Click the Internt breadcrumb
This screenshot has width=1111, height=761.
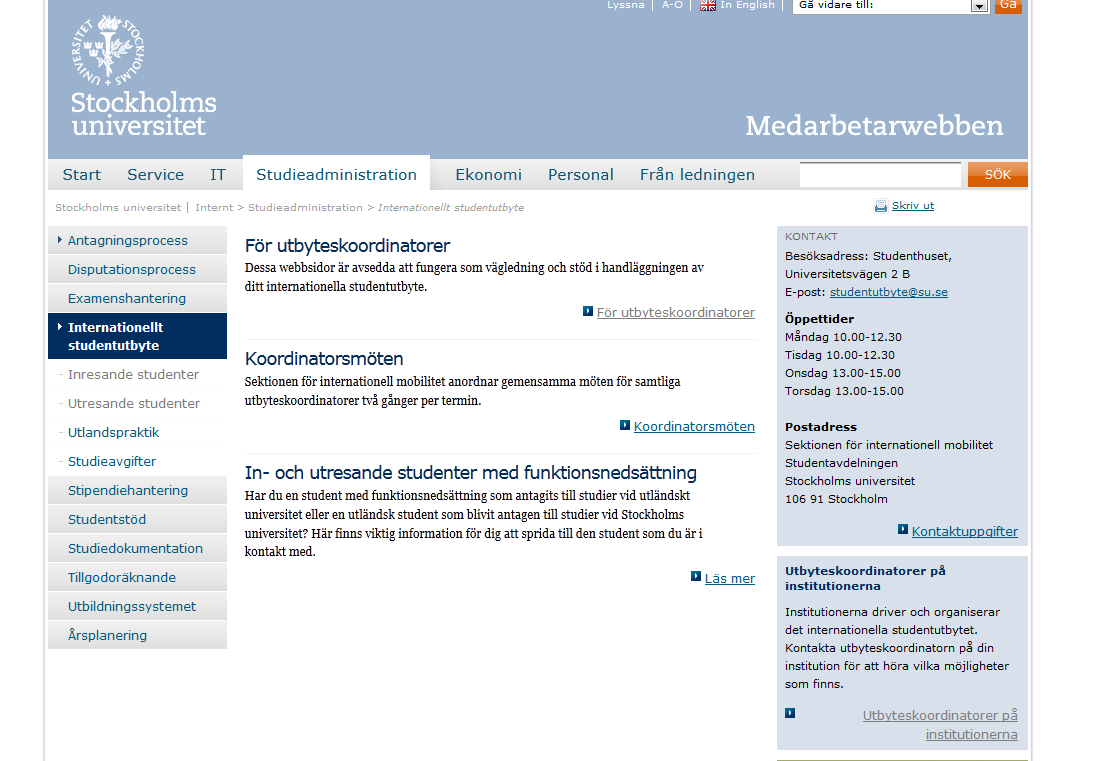[x=214, y=208]
